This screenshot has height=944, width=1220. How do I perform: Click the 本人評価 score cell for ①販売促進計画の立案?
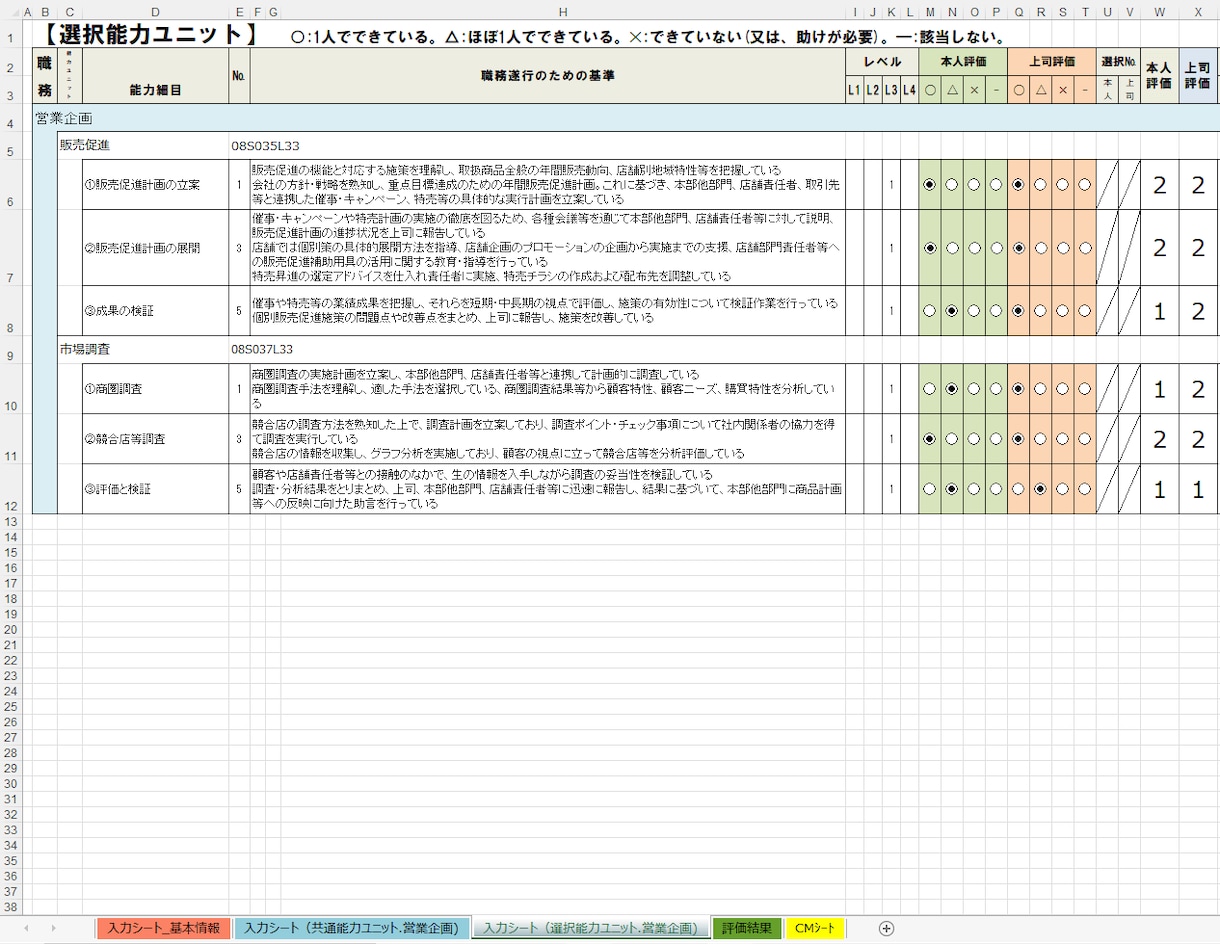[x=1159, y=185]
